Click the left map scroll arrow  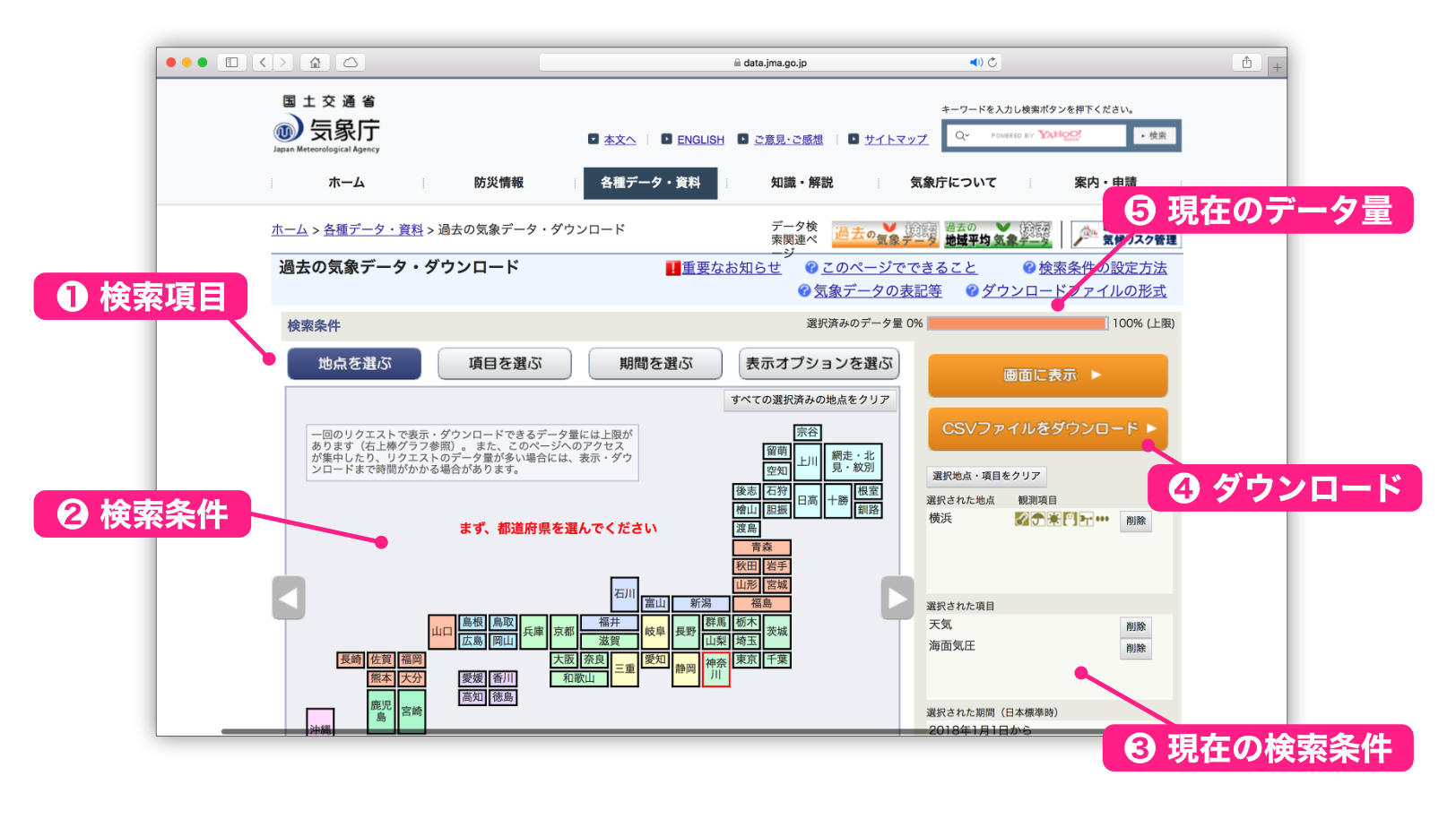click(289, 598)
